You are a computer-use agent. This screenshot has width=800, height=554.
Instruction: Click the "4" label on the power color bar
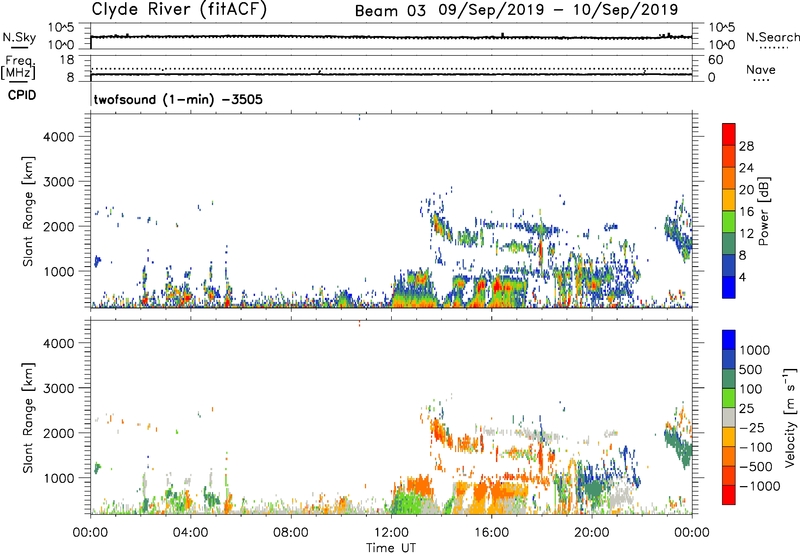click(742, 278)
